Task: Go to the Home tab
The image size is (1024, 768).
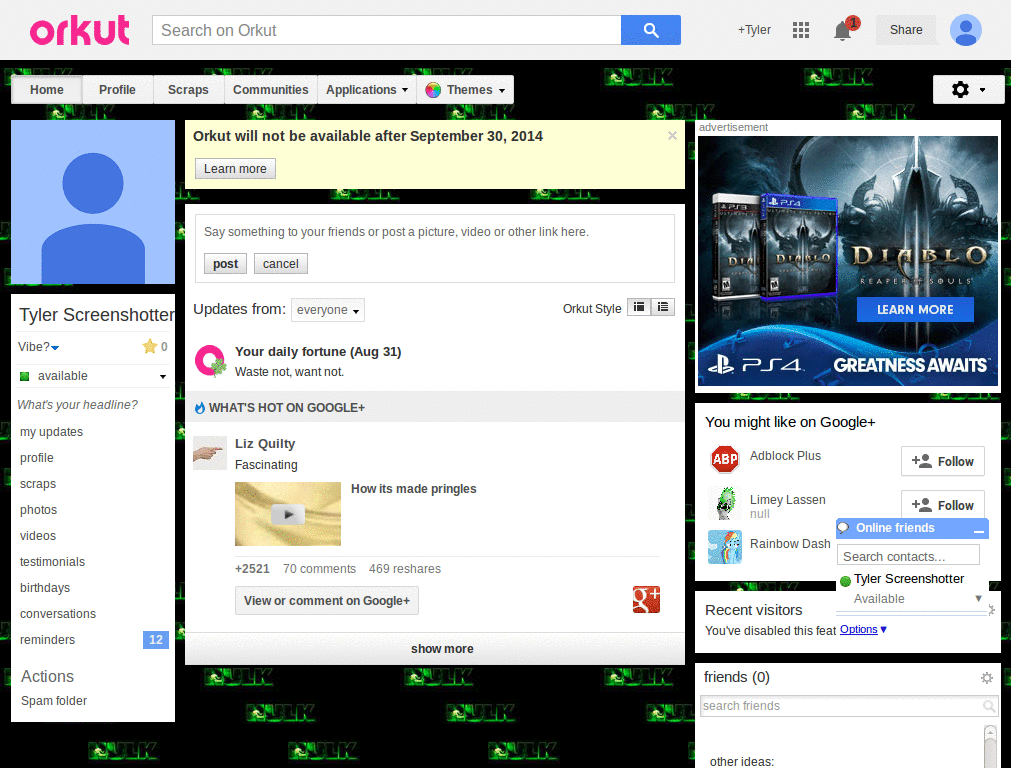Action: 47,90
